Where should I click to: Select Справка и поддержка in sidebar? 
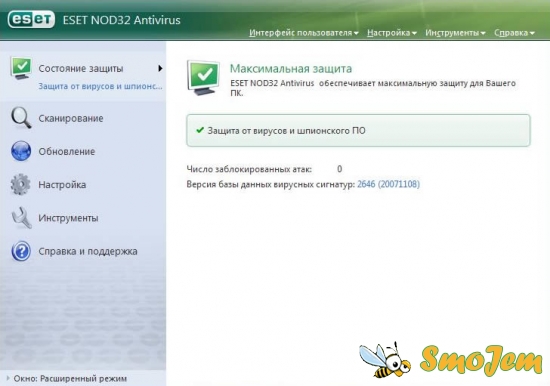coord(88,251)
